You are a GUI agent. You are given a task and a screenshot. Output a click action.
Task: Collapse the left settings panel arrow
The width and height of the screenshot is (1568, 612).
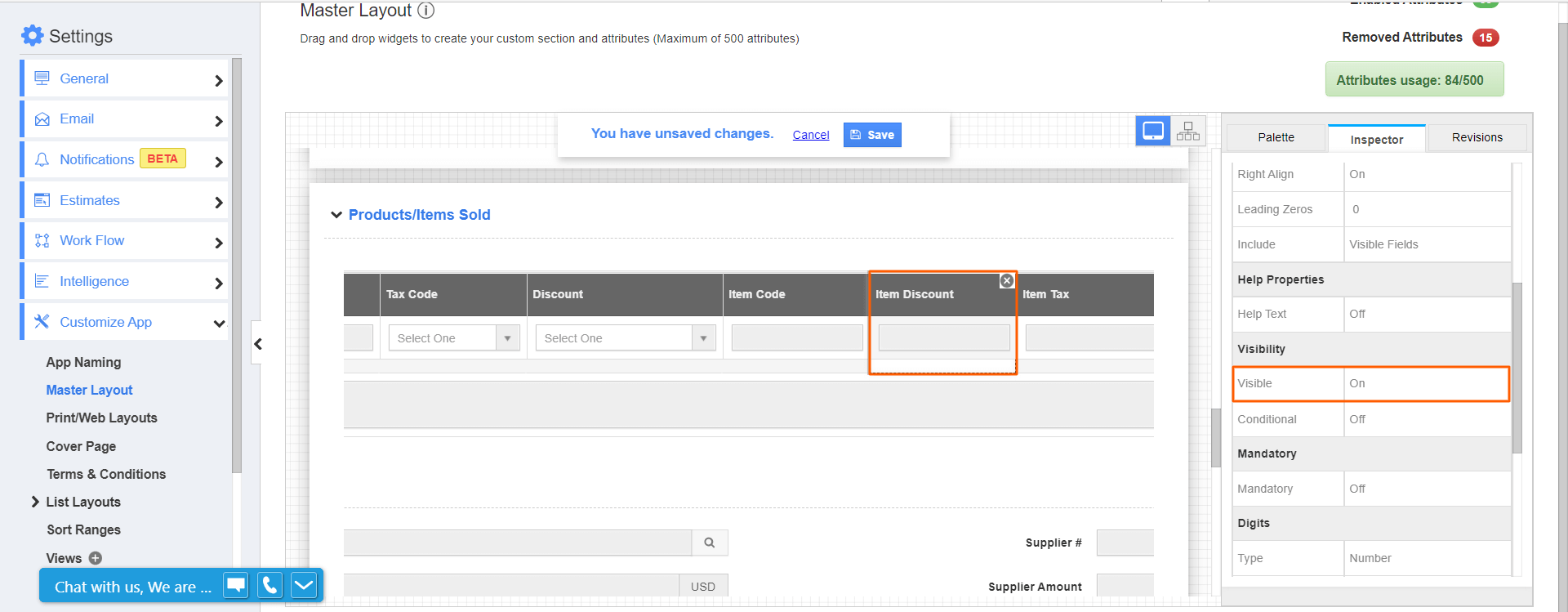coord(258,344)
